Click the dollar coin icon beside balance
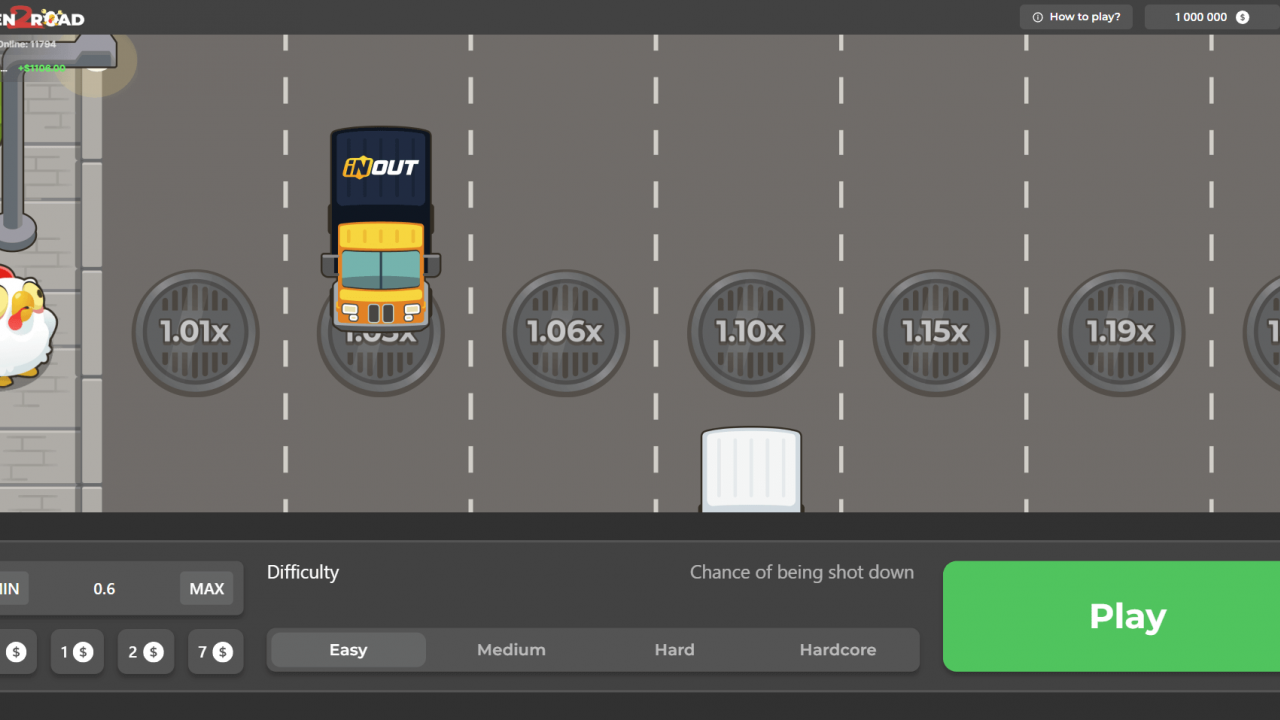This screenshot has height=720, width=1280. click(x=1242, y=17)
